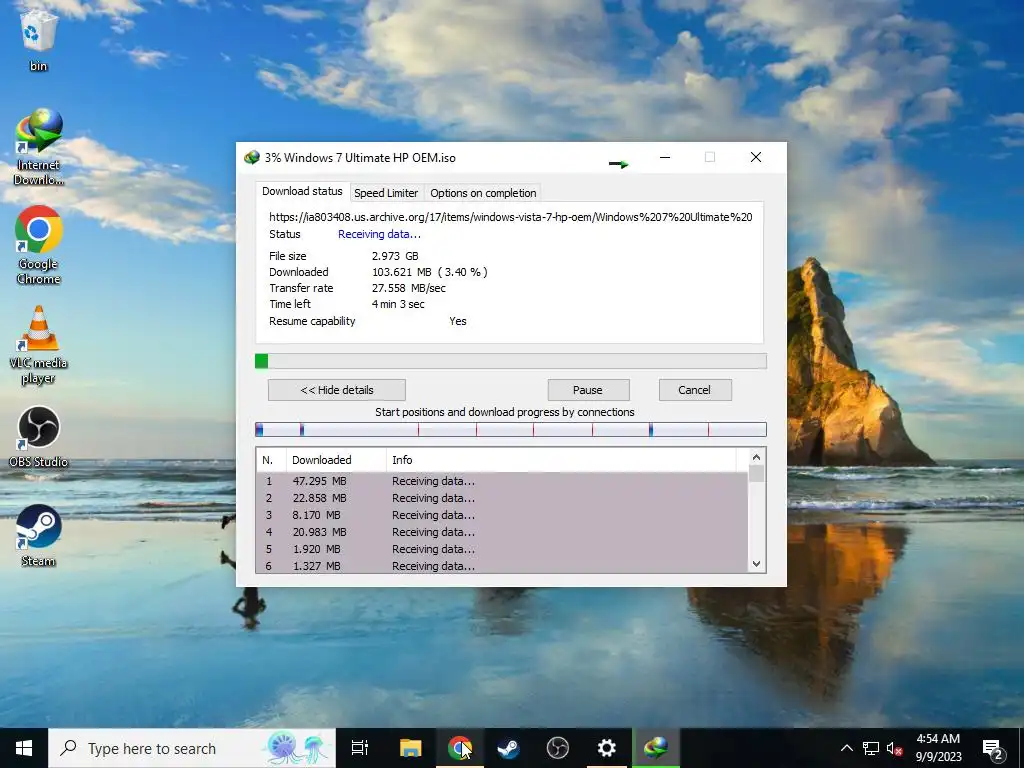
Task: Open the Options on completion tab
Action: (483, 193)
